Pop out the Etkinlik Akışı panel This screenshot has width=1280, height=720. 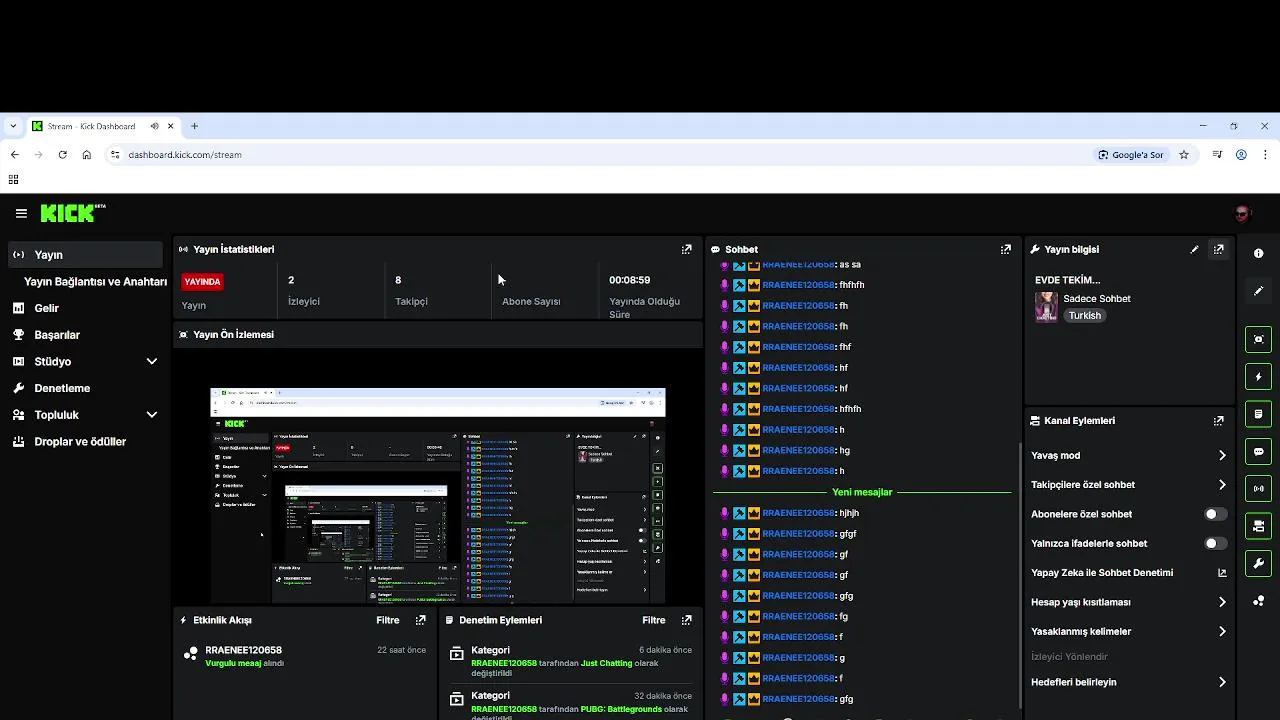(420, 620)
